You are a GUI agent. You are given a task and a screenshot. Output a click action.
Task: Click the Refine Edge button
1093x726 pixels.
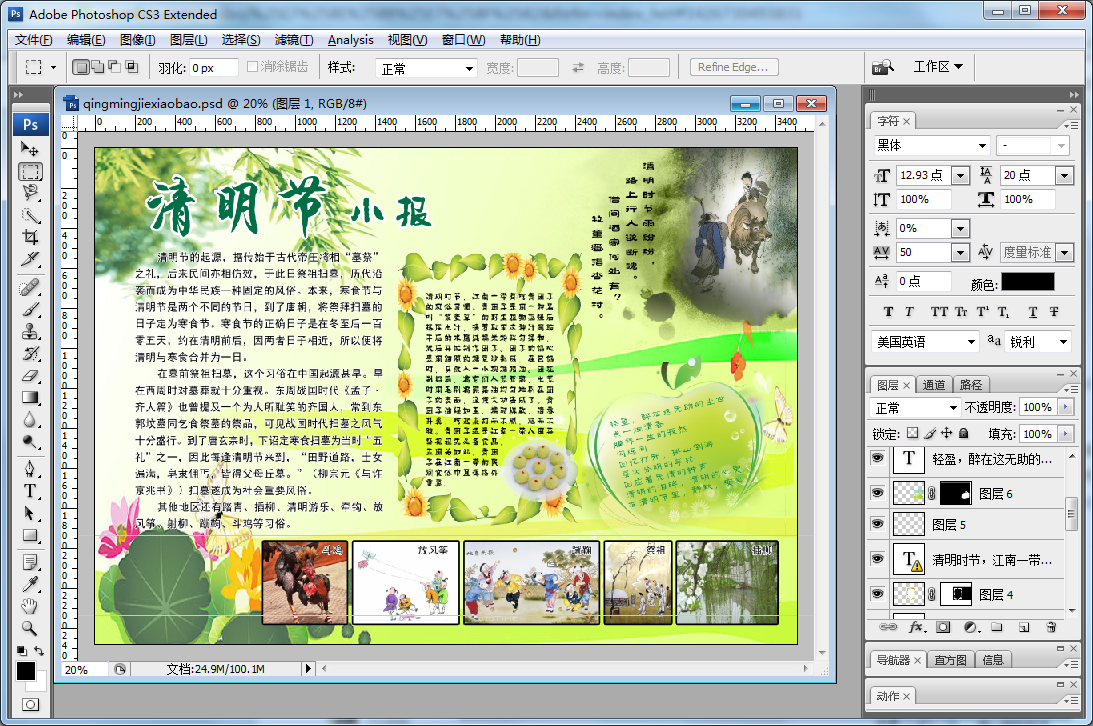[x=733, y=67]
